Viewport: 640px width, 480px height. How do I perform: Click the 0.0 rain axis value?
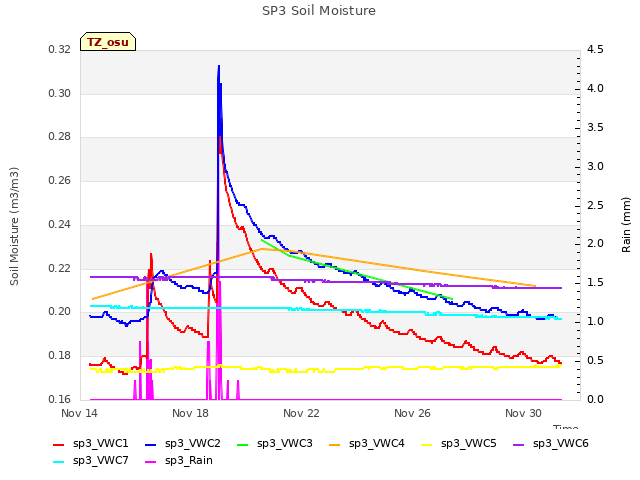[595, 399]
